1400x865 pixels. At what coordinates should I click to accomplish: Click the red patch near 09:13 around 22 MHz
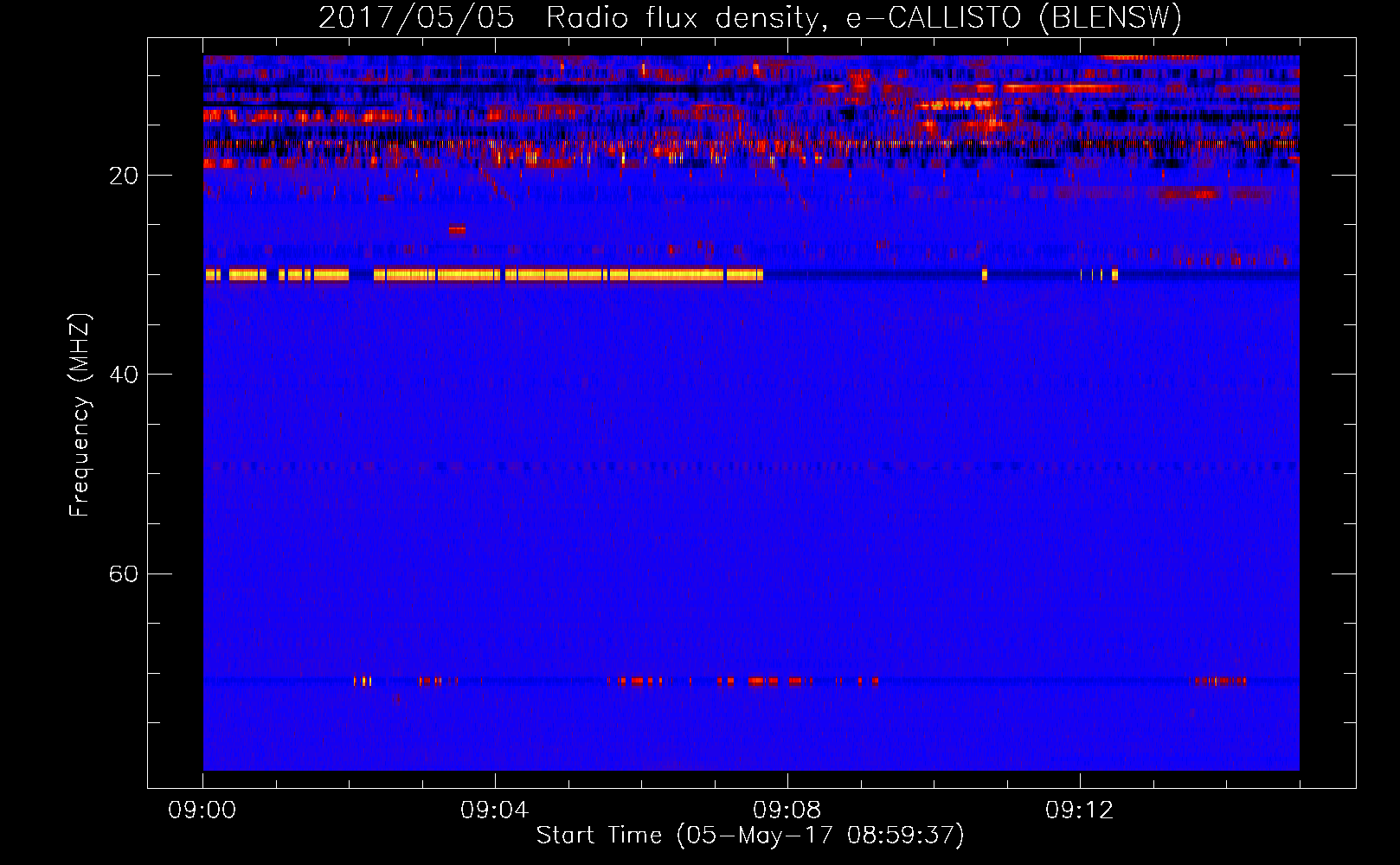pos(1191,195)
